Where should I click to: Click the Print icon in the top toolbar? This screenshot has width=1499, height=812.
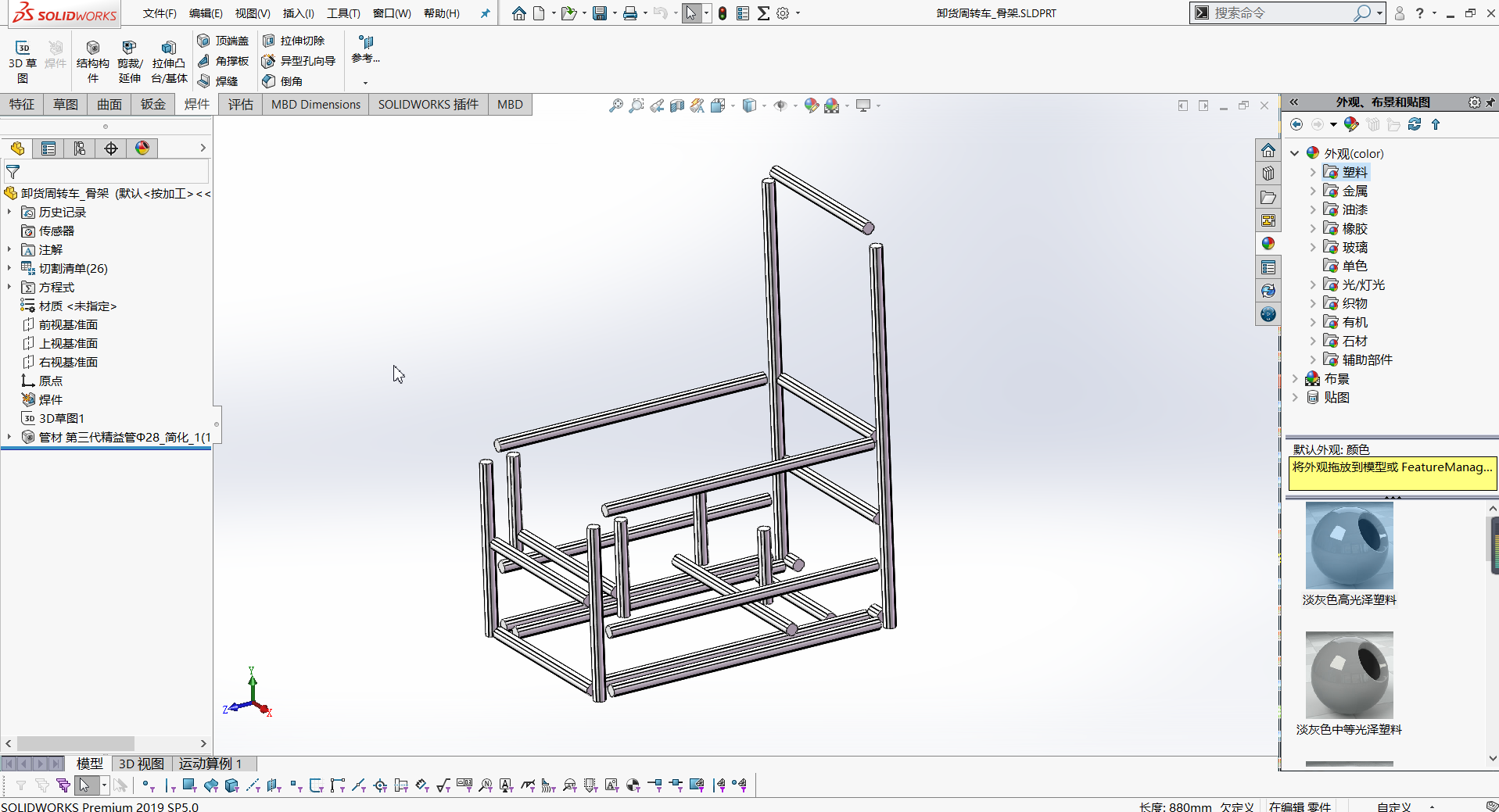[x=630, y=13]
